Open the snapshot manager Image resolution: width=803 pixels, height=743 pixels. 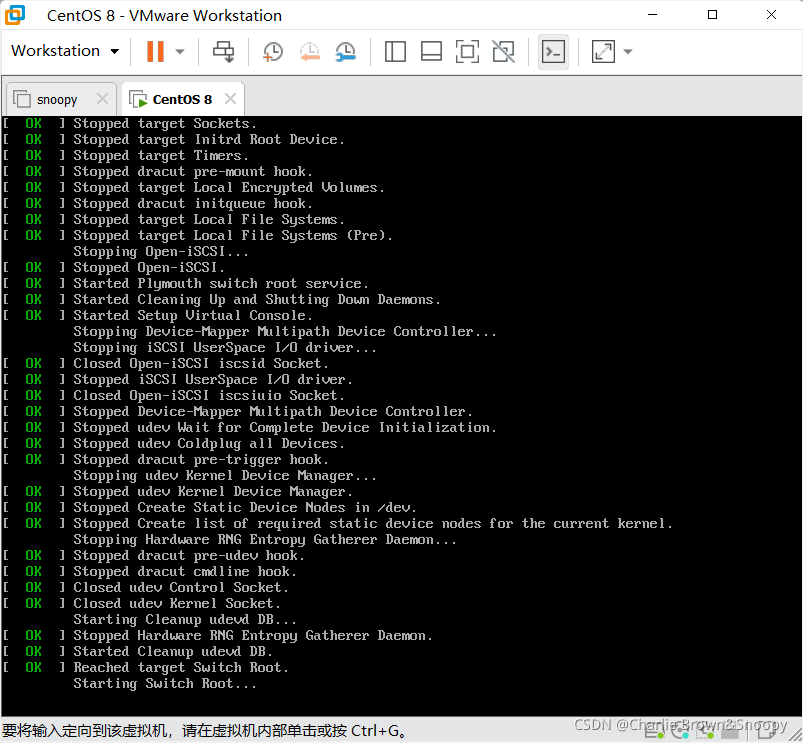[346, 51]
